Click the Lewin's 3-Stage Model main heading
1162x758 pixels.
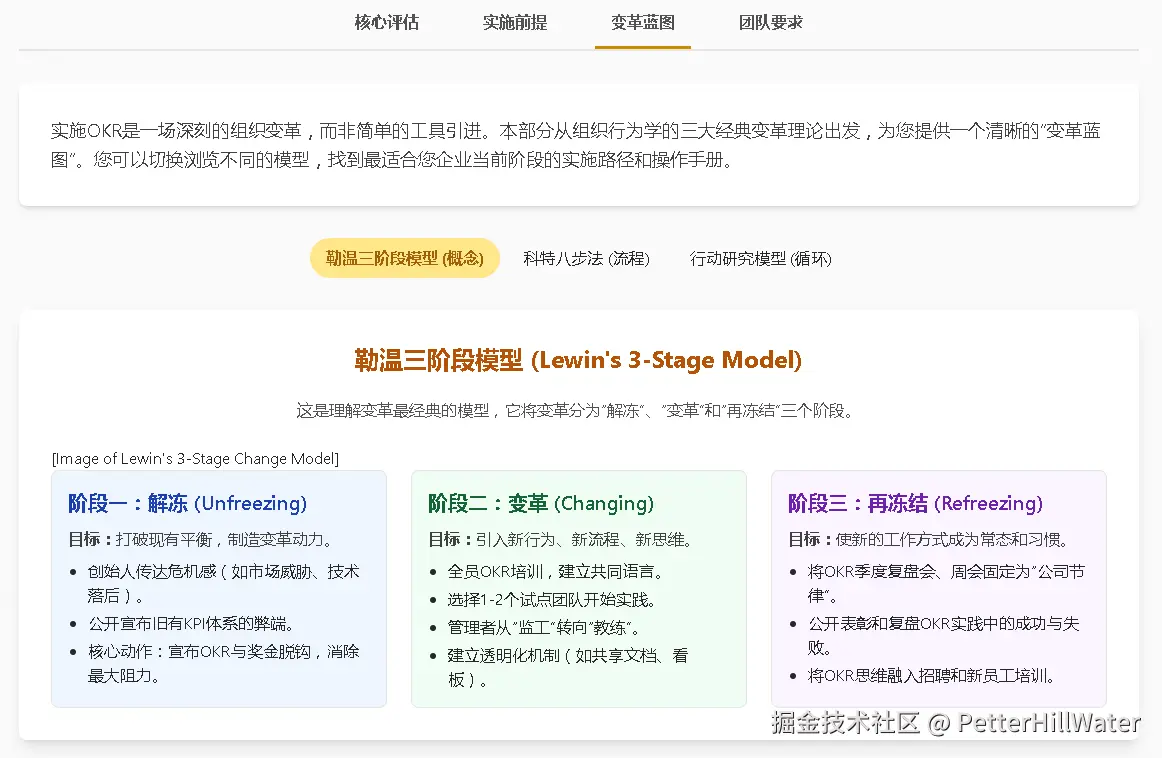click(578, 360)
